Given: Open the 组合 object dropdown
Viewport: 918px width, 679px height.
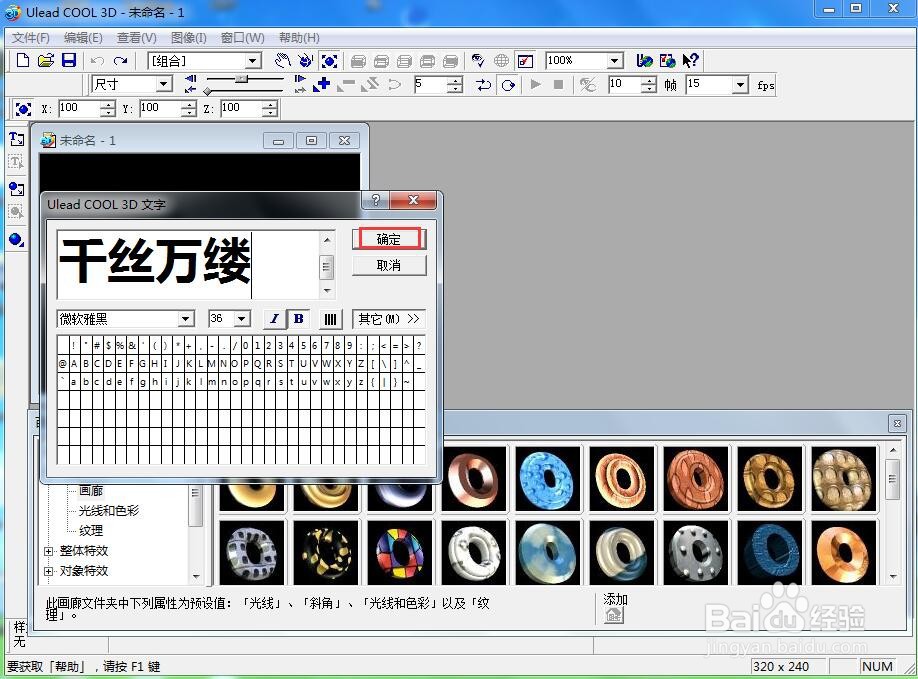Looking at the screenshot, I should click(x=252, y=60).
